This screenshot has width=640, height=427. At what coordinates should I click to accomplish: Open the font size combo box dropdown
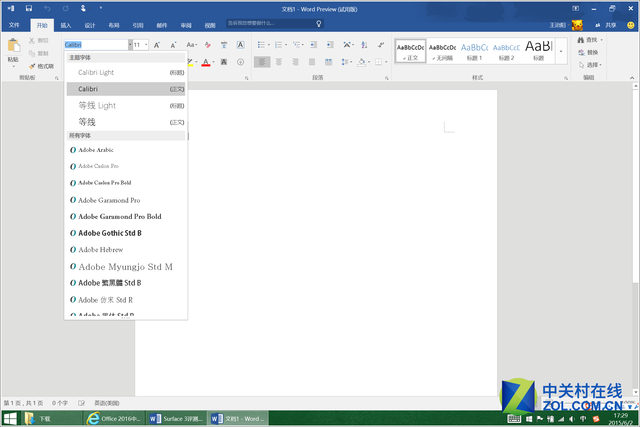click(x=146, y=45)
